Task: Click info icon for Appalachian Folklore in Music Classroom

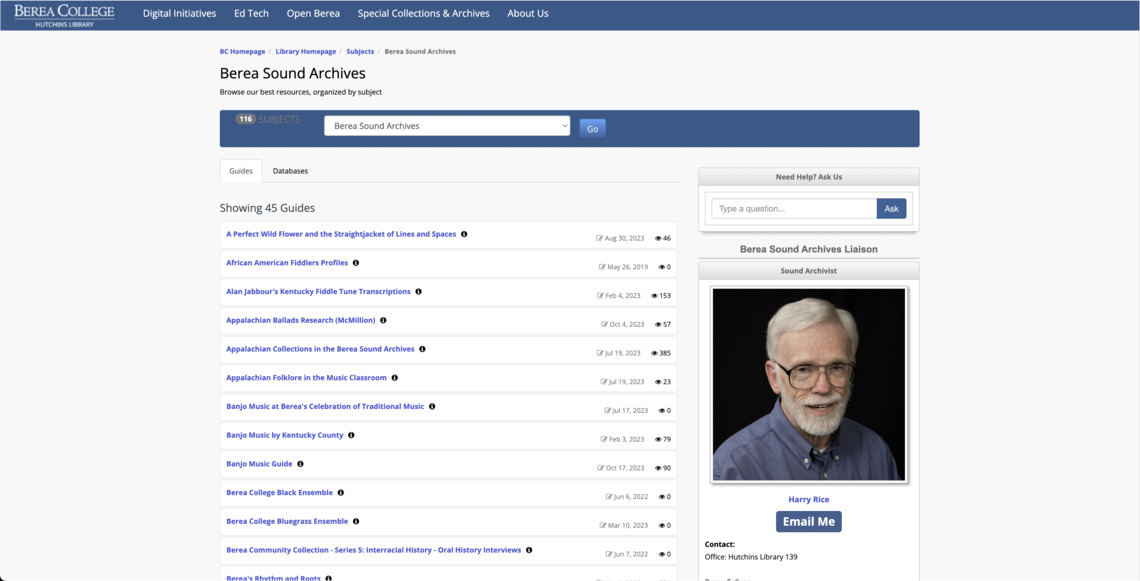Action: click(x=395, y=378)
